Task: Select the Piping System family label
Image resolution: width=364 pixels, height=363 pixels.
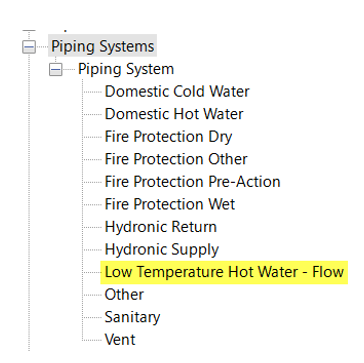Action: coord(126,69)
